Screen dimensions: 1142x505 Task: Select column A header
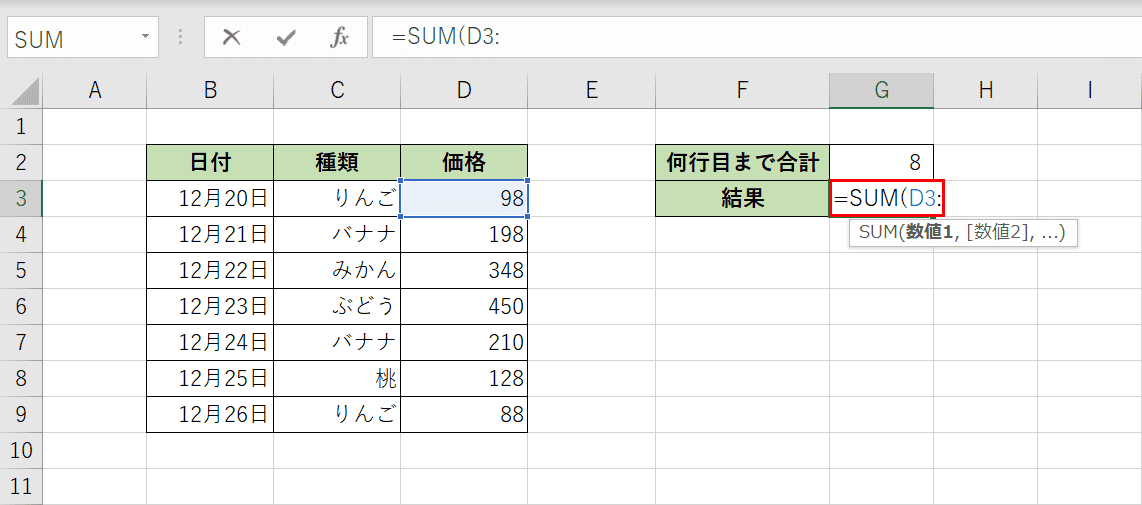click(x=94, y=90)
